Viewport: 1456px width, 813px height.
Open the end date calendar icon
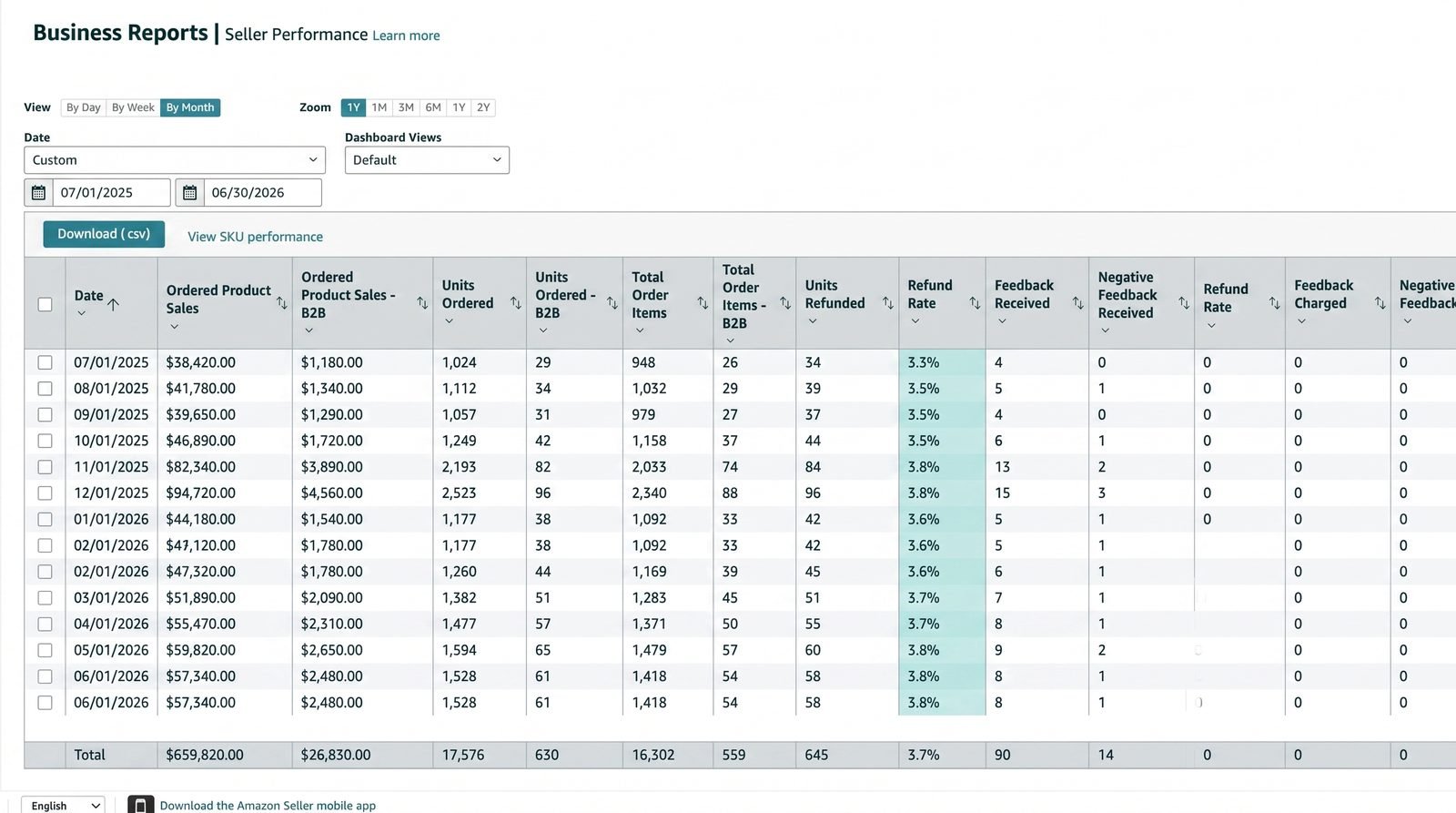coord(189,193)
